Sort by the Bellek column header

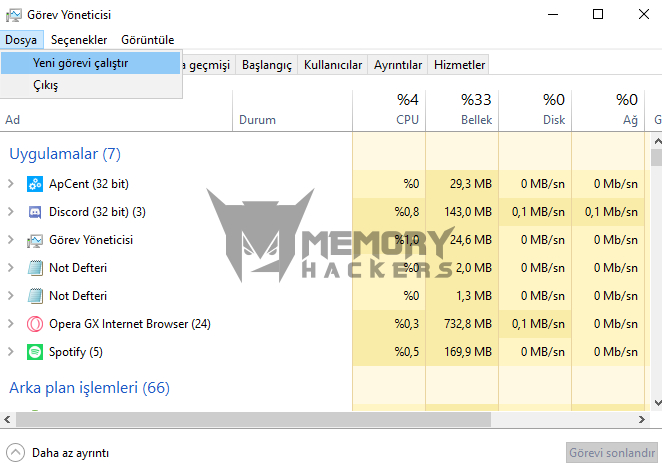[462, 110]
